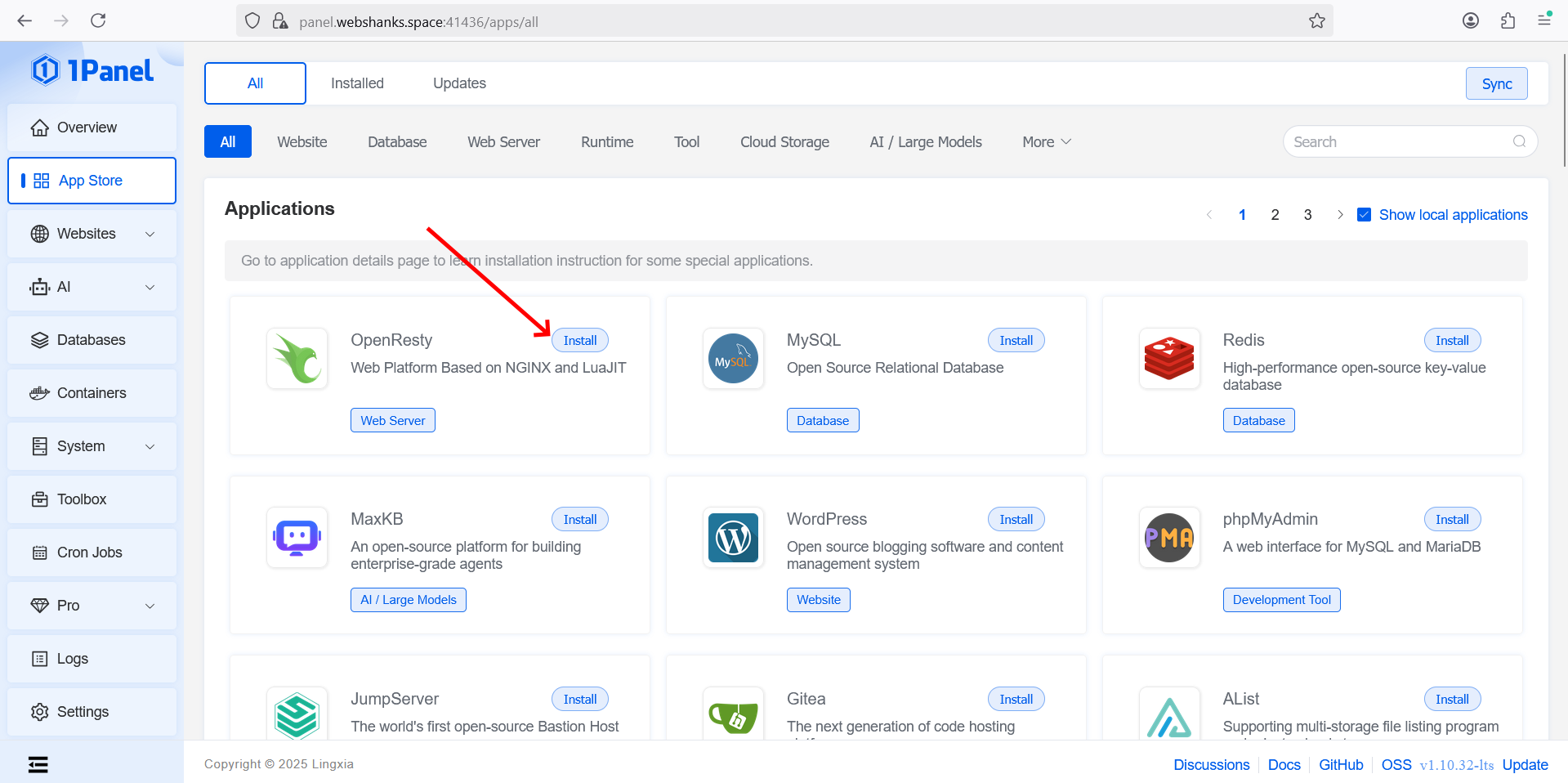
Task: Open Containers in the sidebar
Action: pyautogui.click(x=92, y=393)
